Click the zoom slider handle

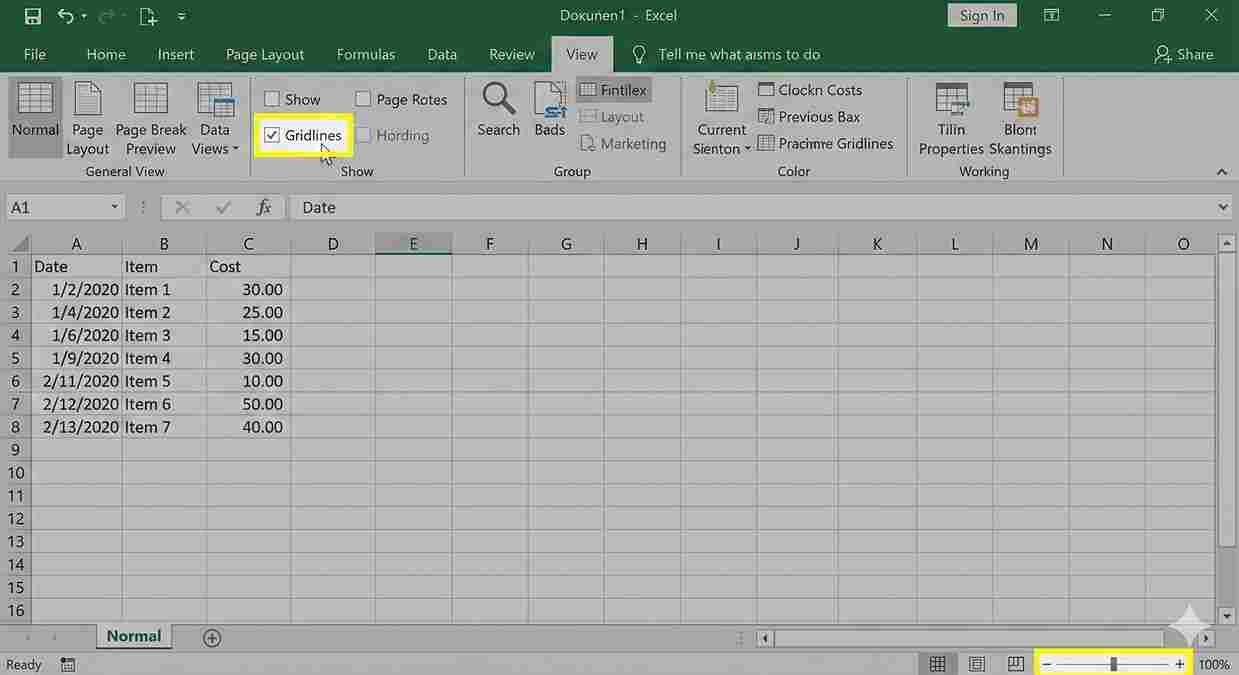click(x=1113, y=664)
